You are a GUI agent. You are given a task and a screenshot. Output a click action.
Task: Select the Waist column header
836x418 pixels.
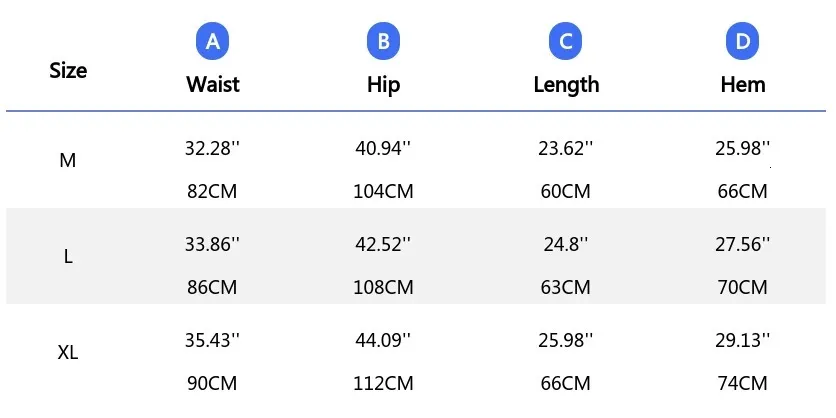click(x=213, y=84)
